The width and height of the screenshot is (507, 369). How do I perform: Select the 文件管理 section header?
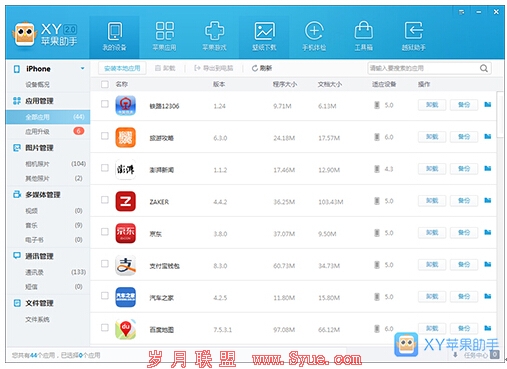tap(39, 303)
